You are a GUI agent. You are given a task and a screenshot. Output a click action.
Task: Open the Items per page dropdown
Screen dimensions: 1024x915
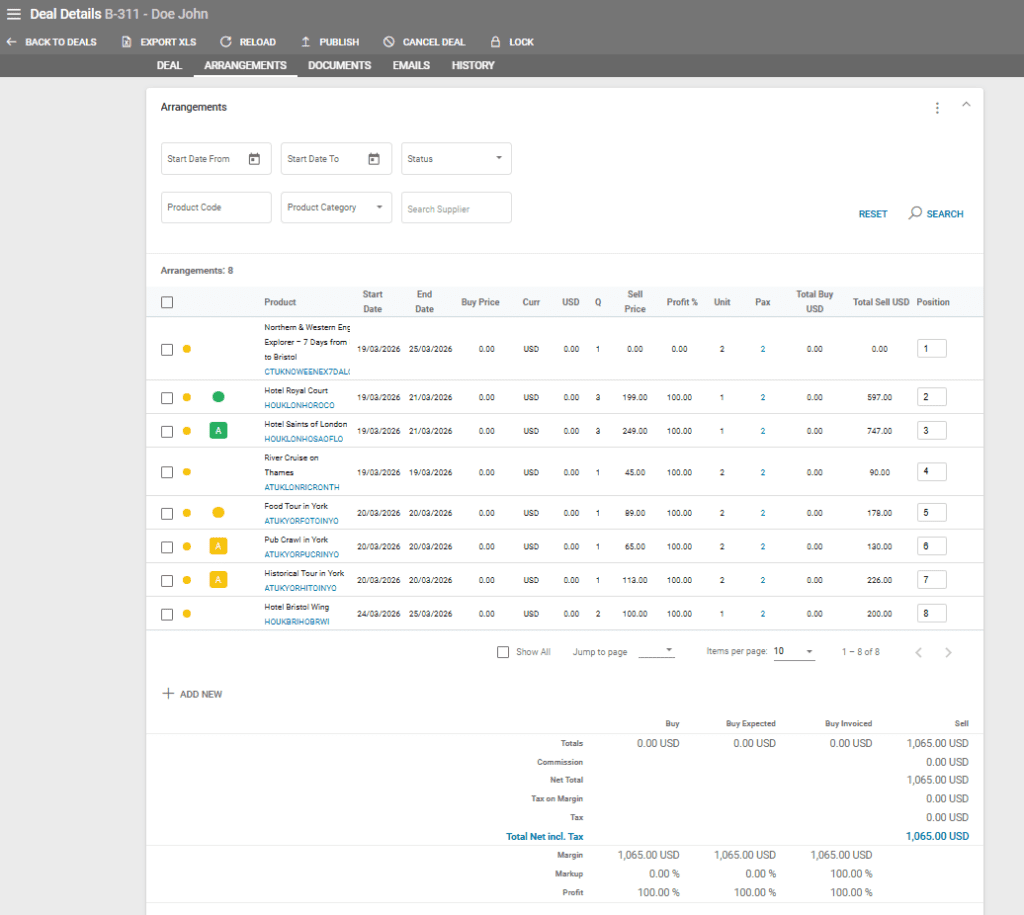[x=795, y=652]
